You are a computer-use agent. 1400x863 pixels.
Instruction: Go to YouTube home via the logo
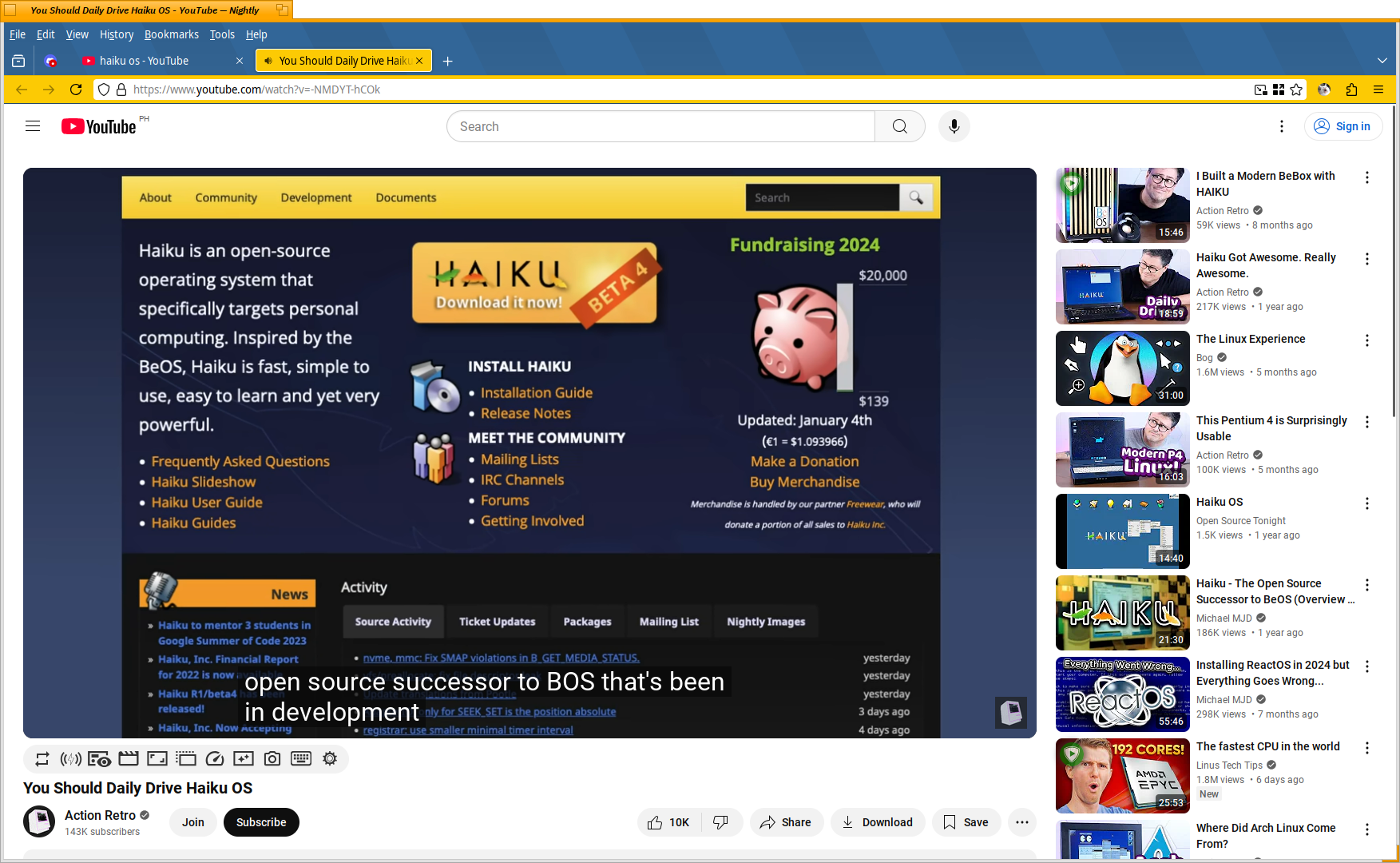tap(99, 126)
